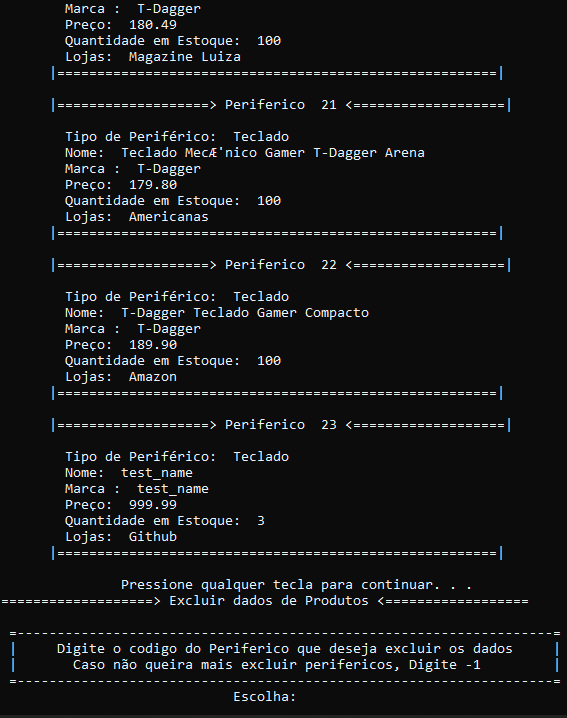Click the price 999.99
567x718 pixels.
[153, 505]
